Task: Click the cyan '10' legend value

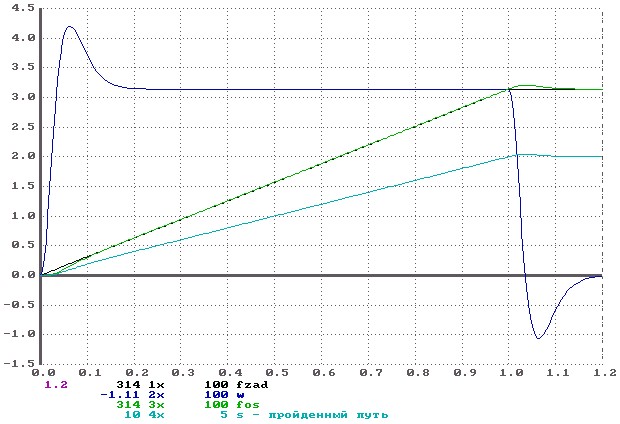Action: coord(132,415)
